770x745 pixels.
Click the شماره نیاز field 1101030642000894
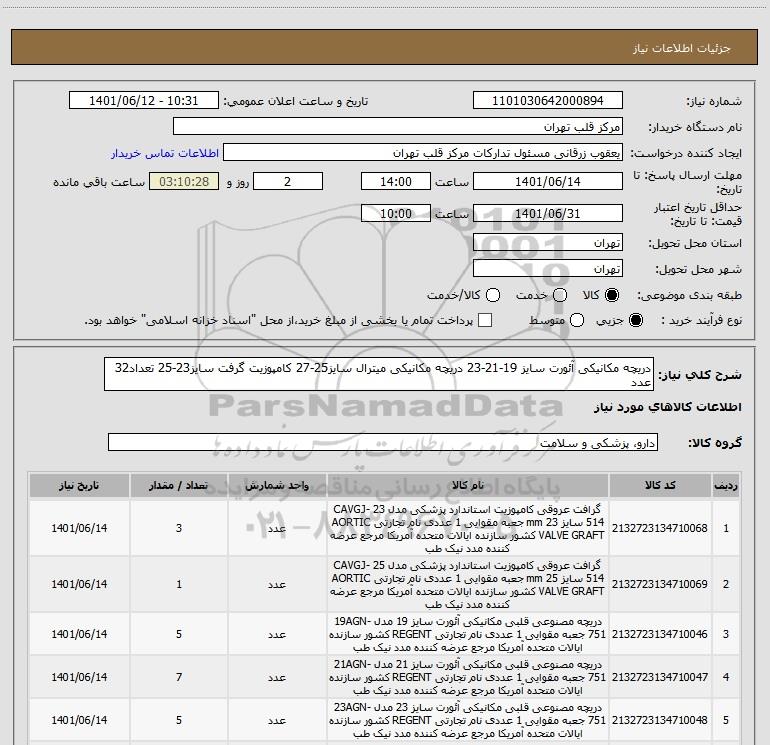coord(548,100)
